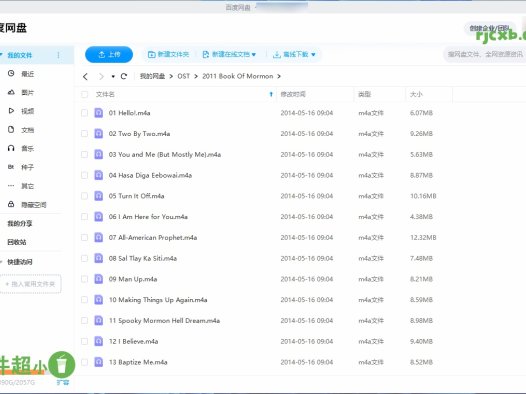Viewport: 526px width, 394px height.
Task: Check box for 04 Hasa Diga Eebowai
Action: coord(85,175)
